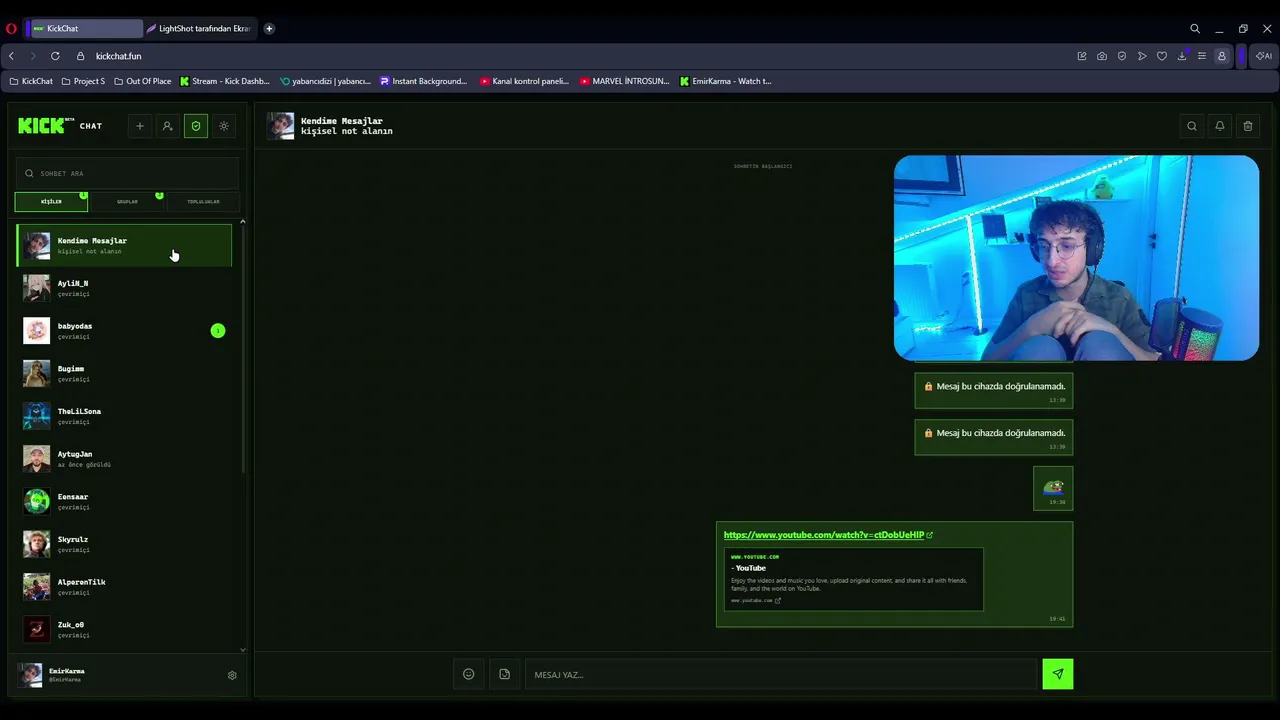Open the MARVEL İNTROSUN bookmark
The height and width of the screenshot is (720, 1280).
pos(624,81)
